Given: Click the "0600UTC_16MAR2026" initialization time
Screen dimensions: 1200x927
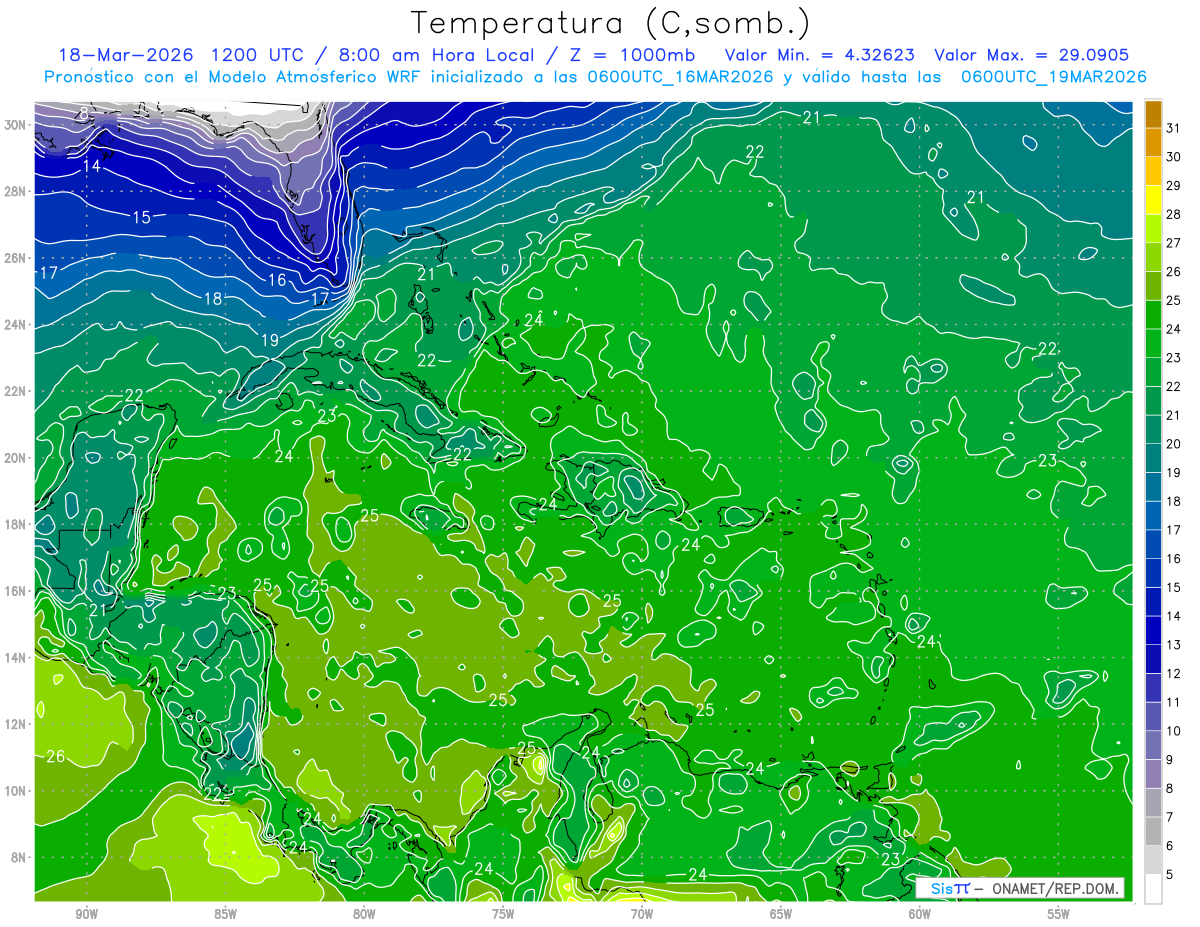Looking at the screenshot, I should coord(678,76).
